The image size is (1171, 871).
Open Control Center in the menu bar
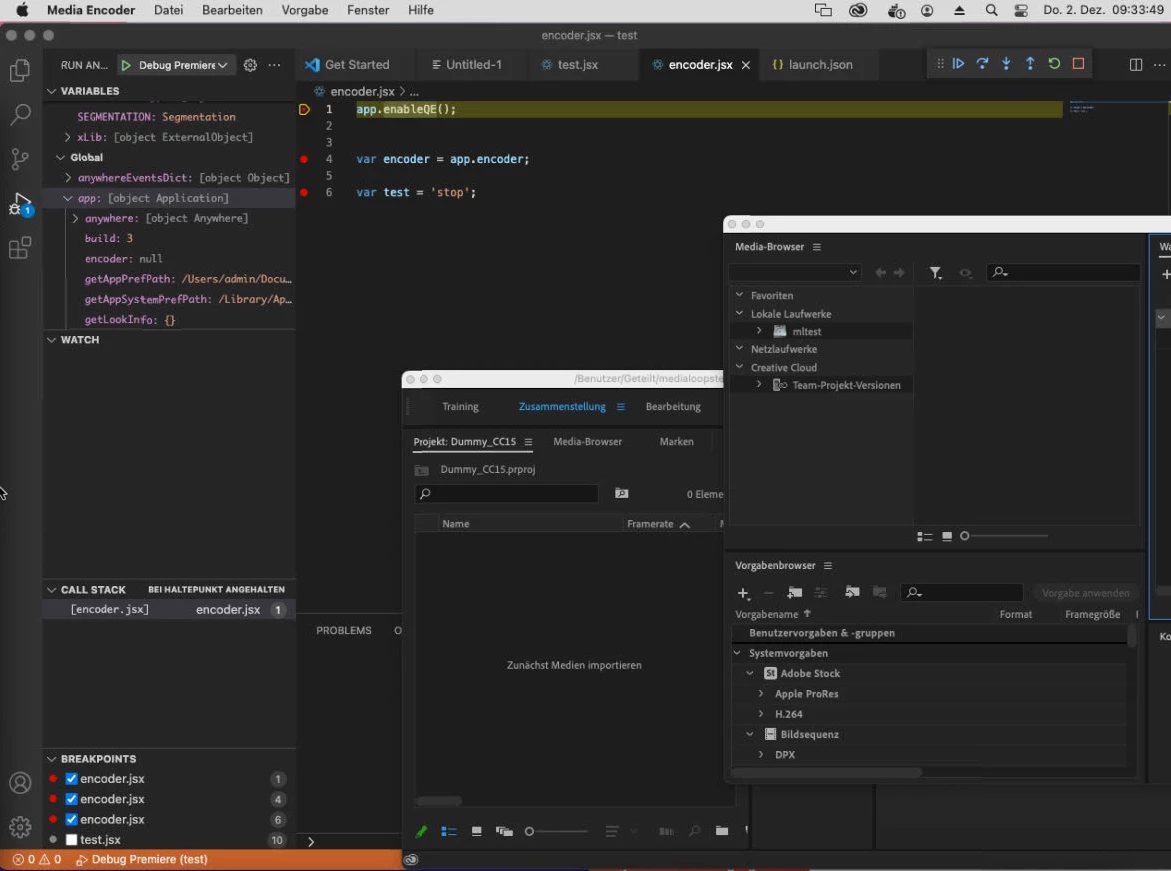(x=1020, y=10)
